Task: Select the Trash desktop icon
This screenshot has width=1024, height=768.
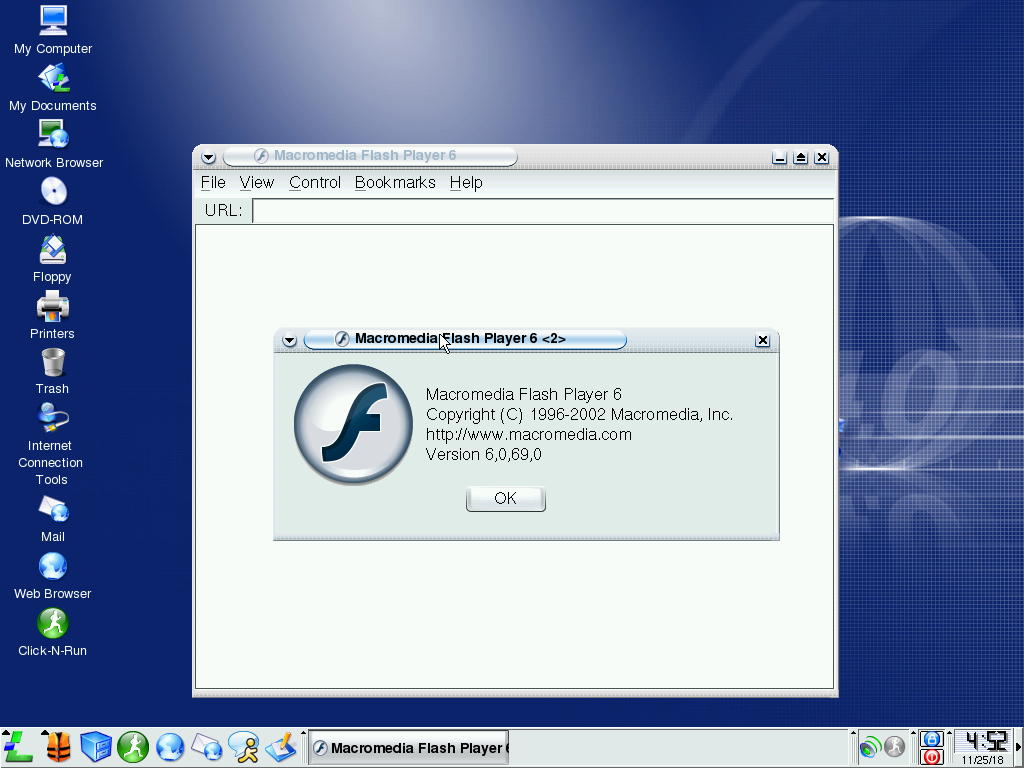Action: [52, 371]
